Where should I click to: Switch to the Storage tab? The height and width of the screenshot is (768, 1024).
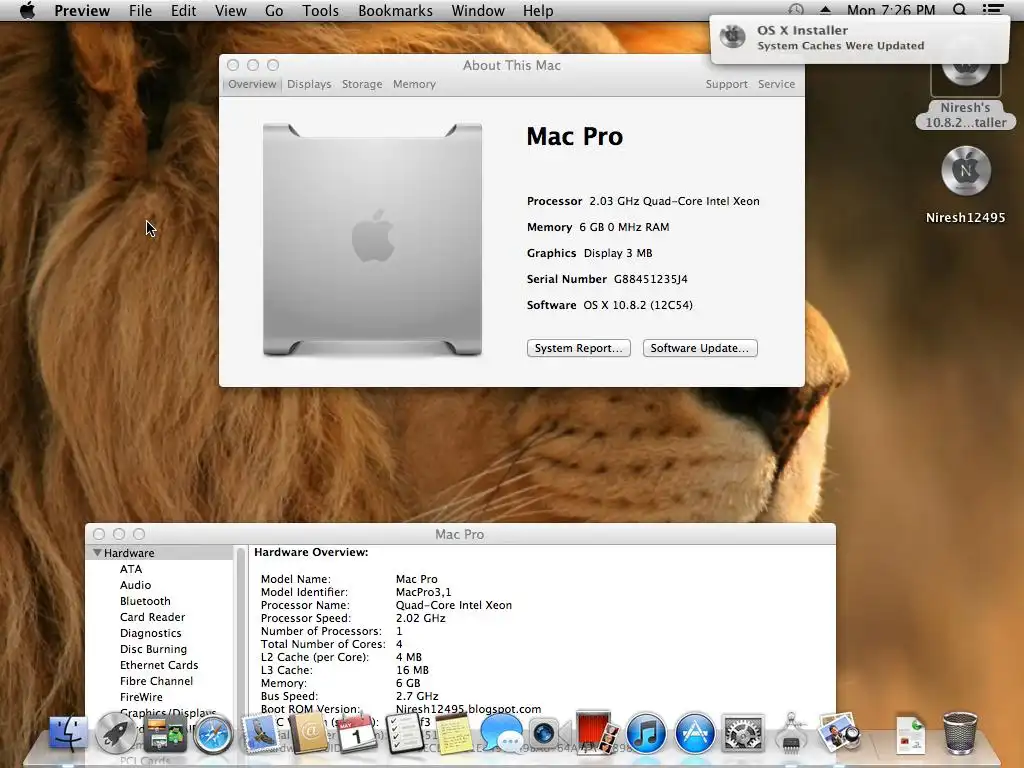tap(362, 84)
